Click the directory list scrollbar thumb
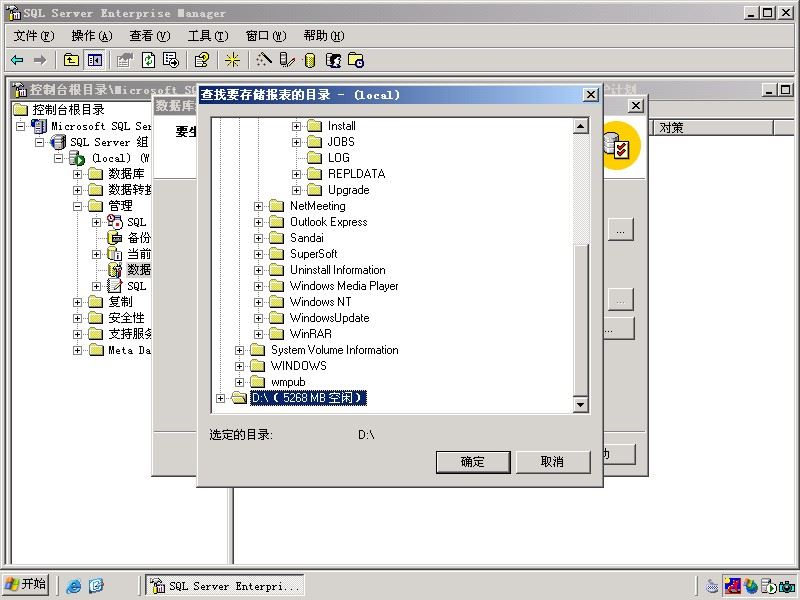Image resolution: width=800 pixels, height=600 pixels. [x=581, y=319]
